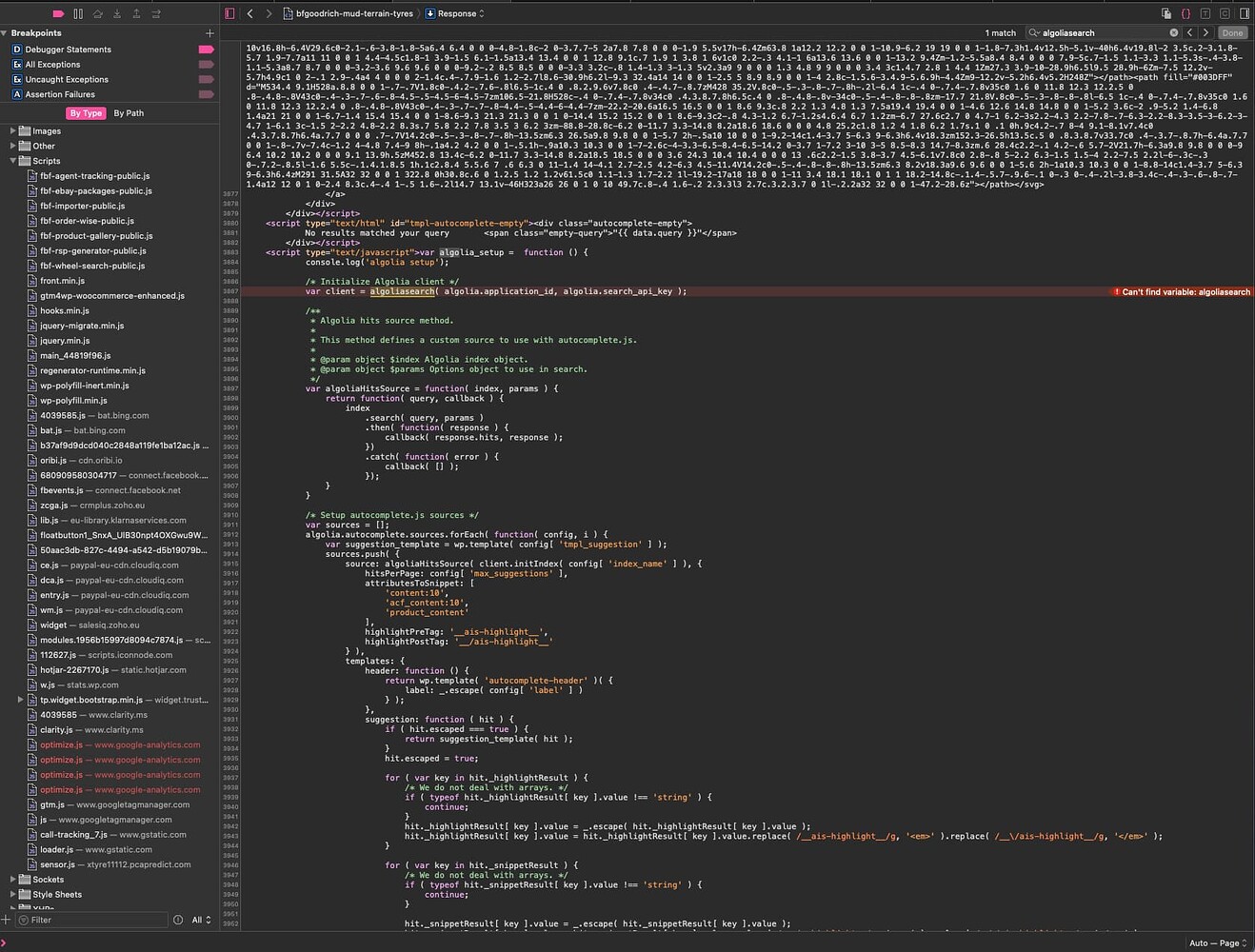Click the step over debugger icon
This screenshot has width=1255, height=952.
click(97, 13)
